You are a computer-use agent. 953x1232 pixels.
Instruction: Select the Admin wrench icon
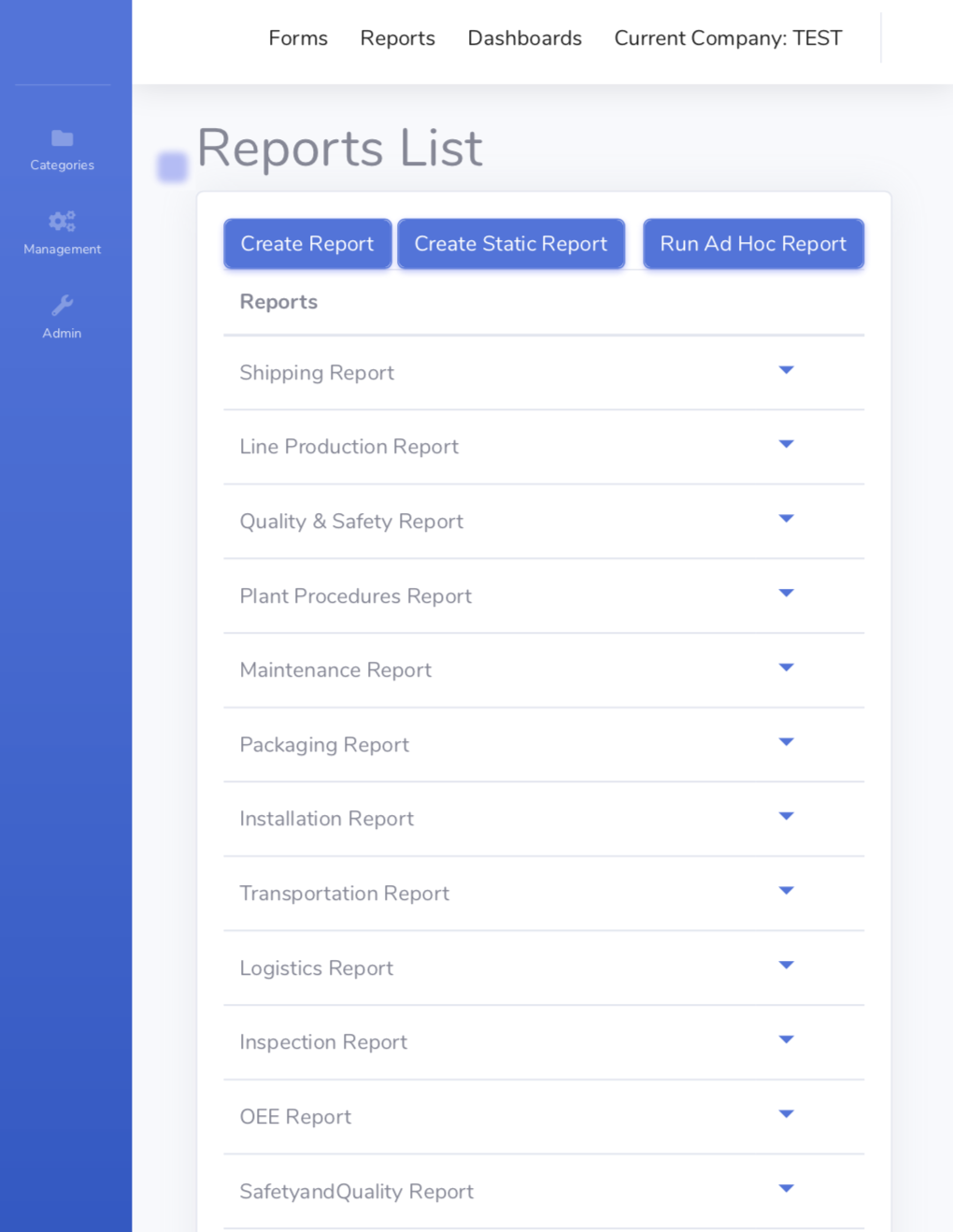click(x=62, y=305)
